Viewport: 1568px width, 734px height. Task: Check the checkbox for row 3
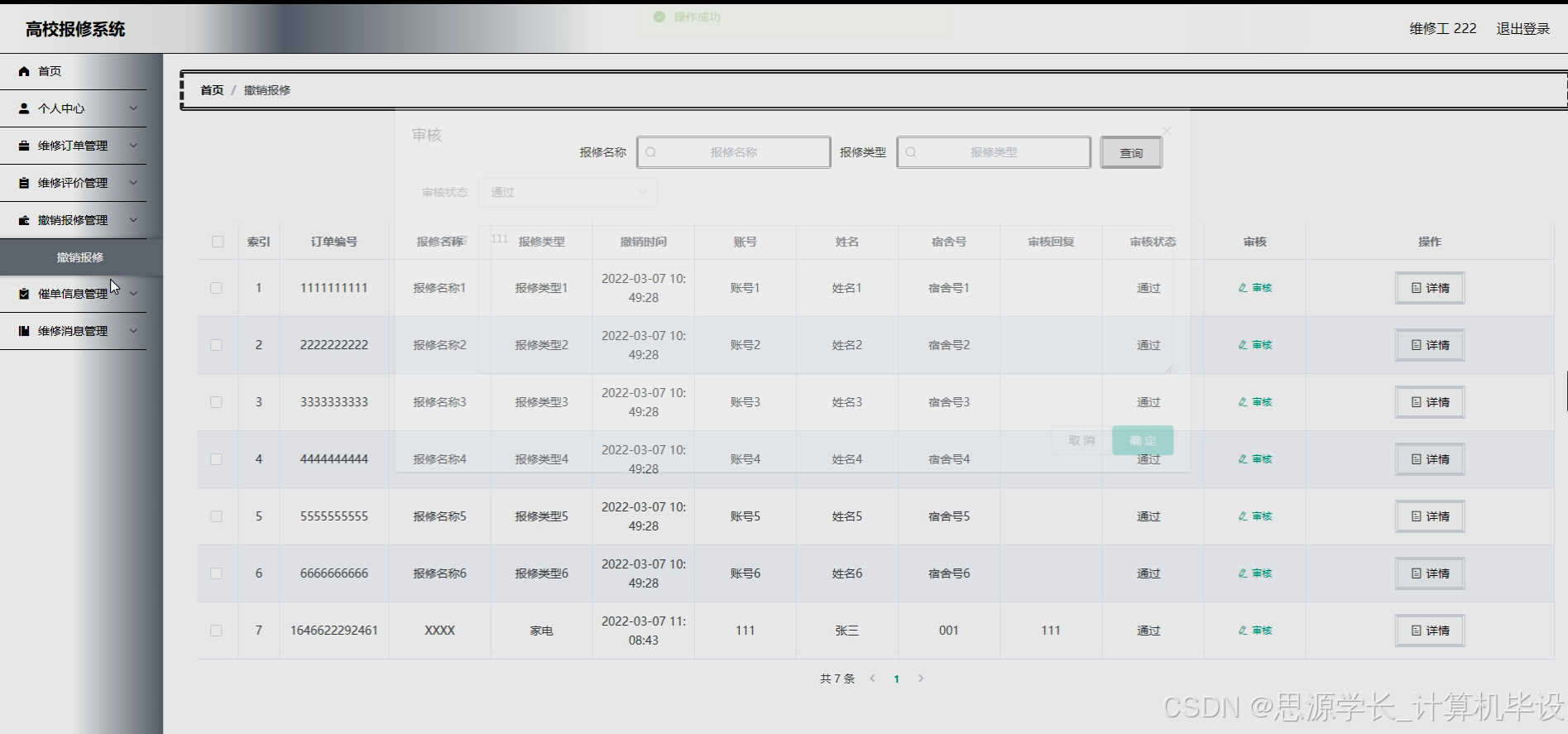pyautogui.click(x=216, y=402)
